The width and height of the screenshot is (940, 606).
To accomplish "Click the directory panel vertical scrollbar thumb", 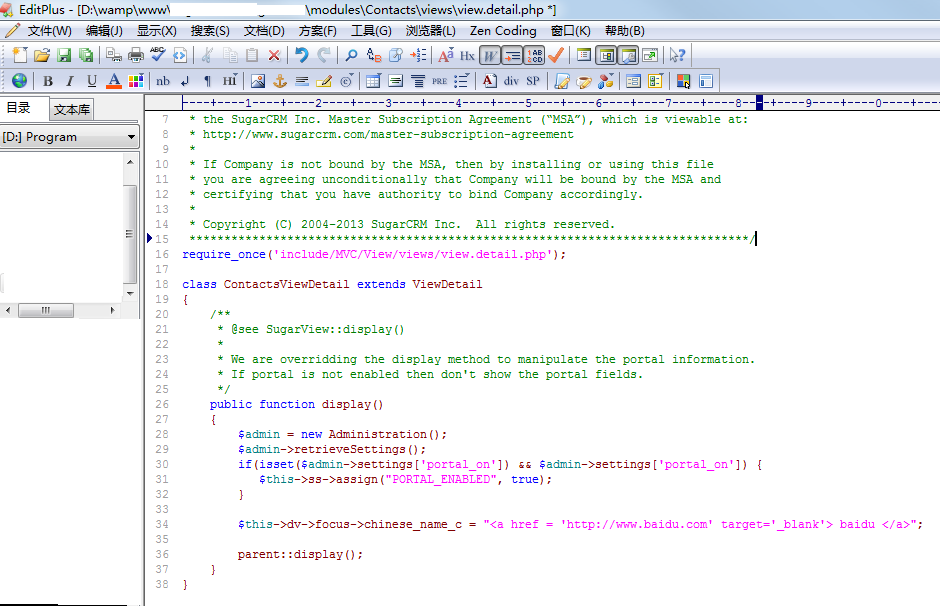I will (130, 234).
